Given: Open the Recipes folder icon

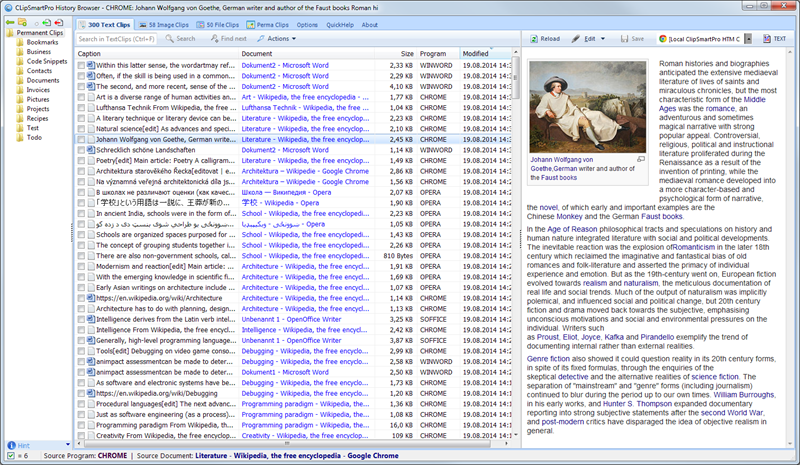Looking at the screenshot, I should point(21,118).
